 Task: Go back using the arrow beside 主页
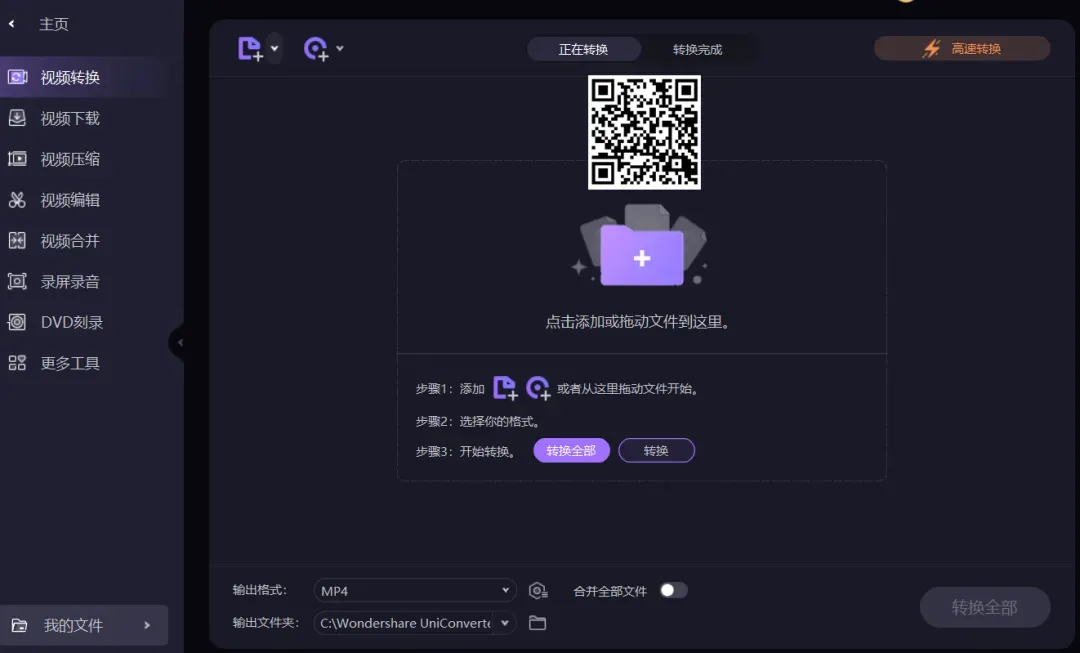[x=12, y=24]
